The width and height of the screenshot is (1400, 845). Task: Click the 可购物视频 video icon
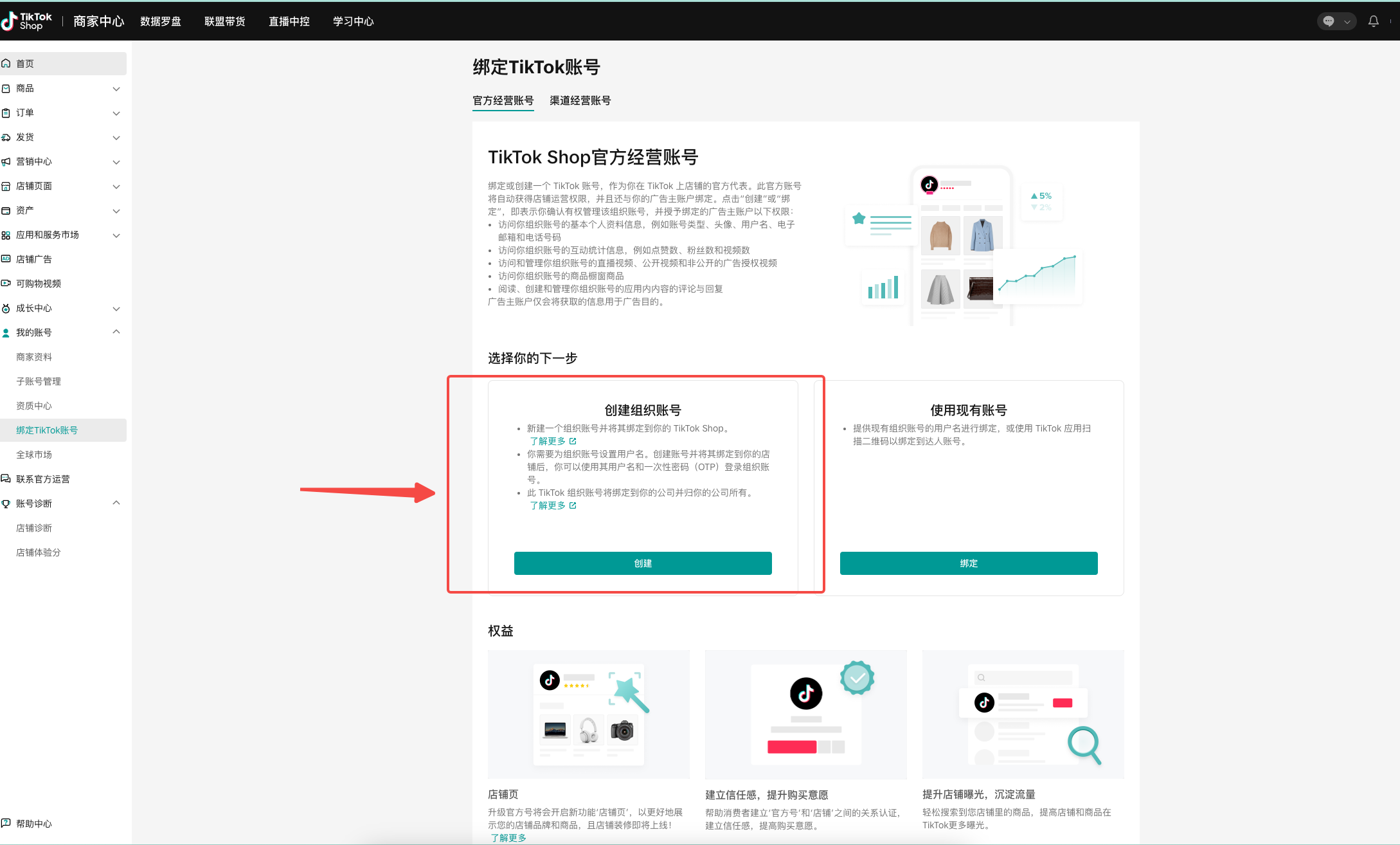coord(6,284)
